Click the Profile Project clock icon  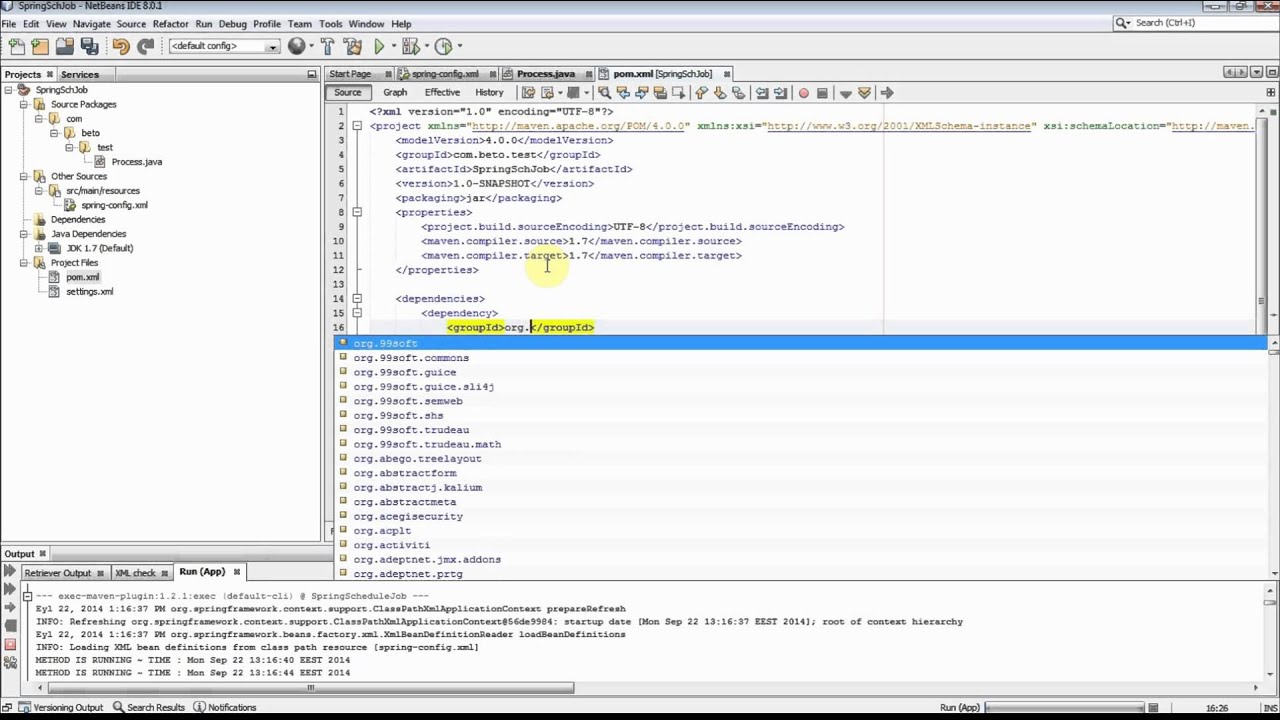pos(443,46)
